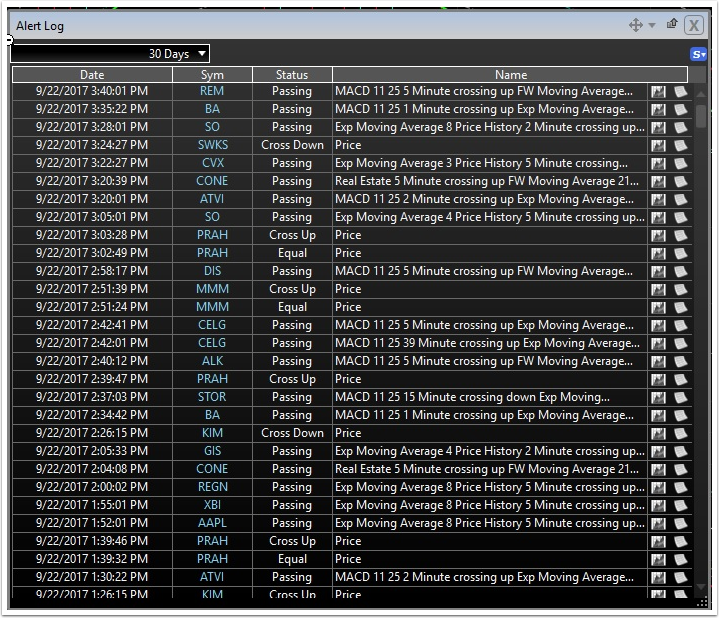Select 'MACD 11 25 15 Minute crossing down' alert name
This screenshot has height=618, width=719.
click(x=472, y=397)
